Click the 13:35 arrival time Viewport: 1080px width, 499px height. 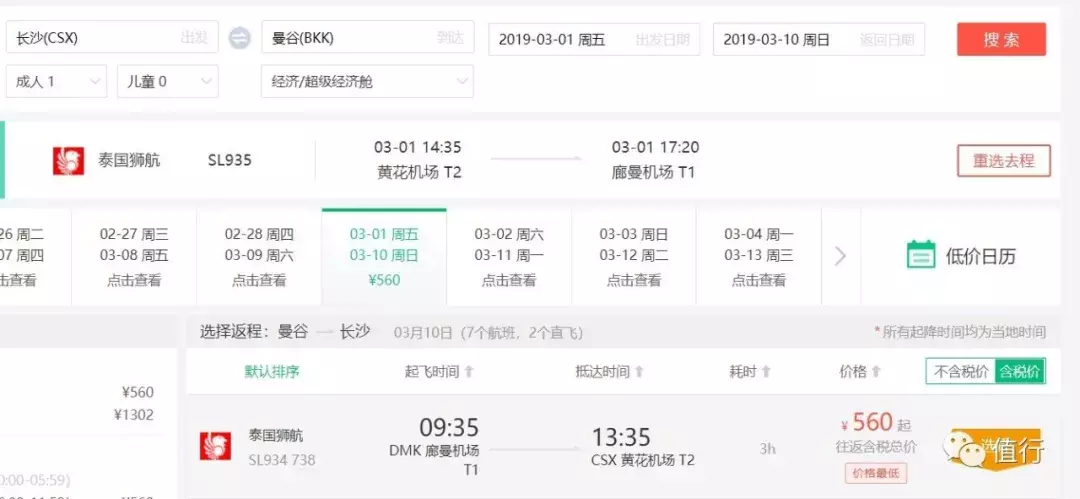[x=623, y=437]
